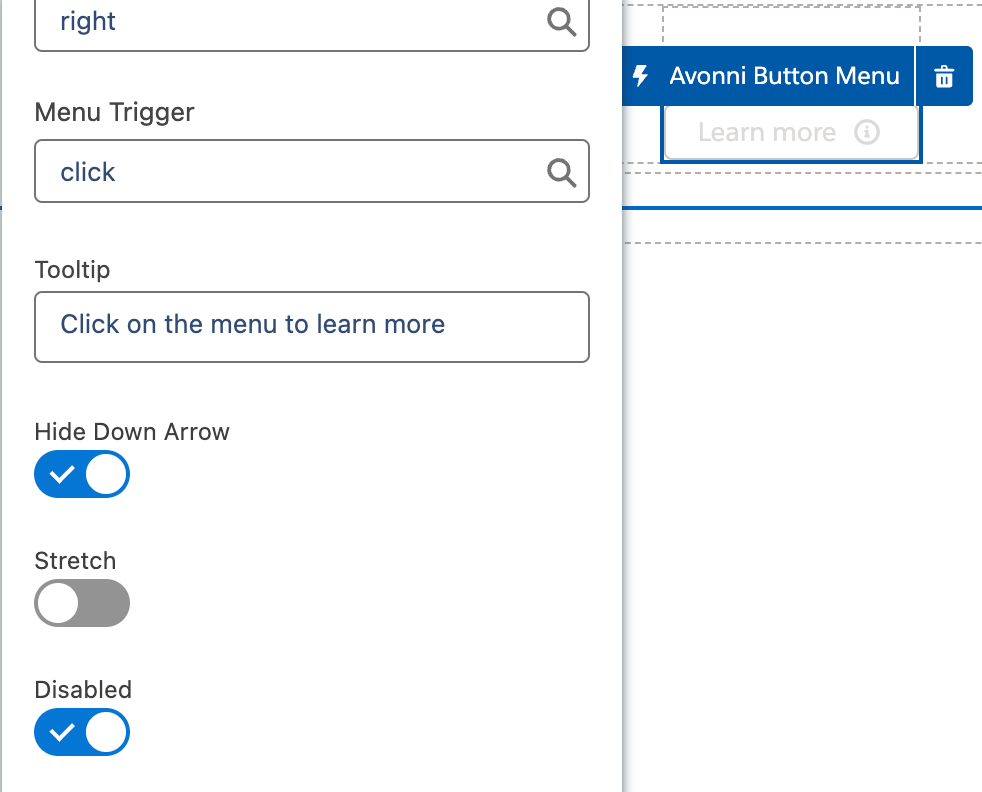
Task: Focus the Tooltip text field
Action: (311, 326)
